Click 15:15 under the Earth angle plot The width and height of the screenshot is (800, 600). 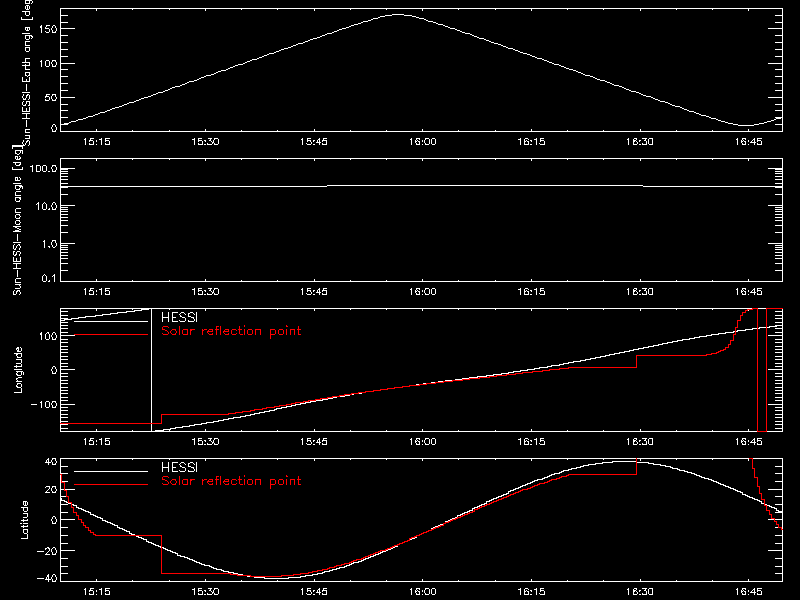click(x=96, y=142)
